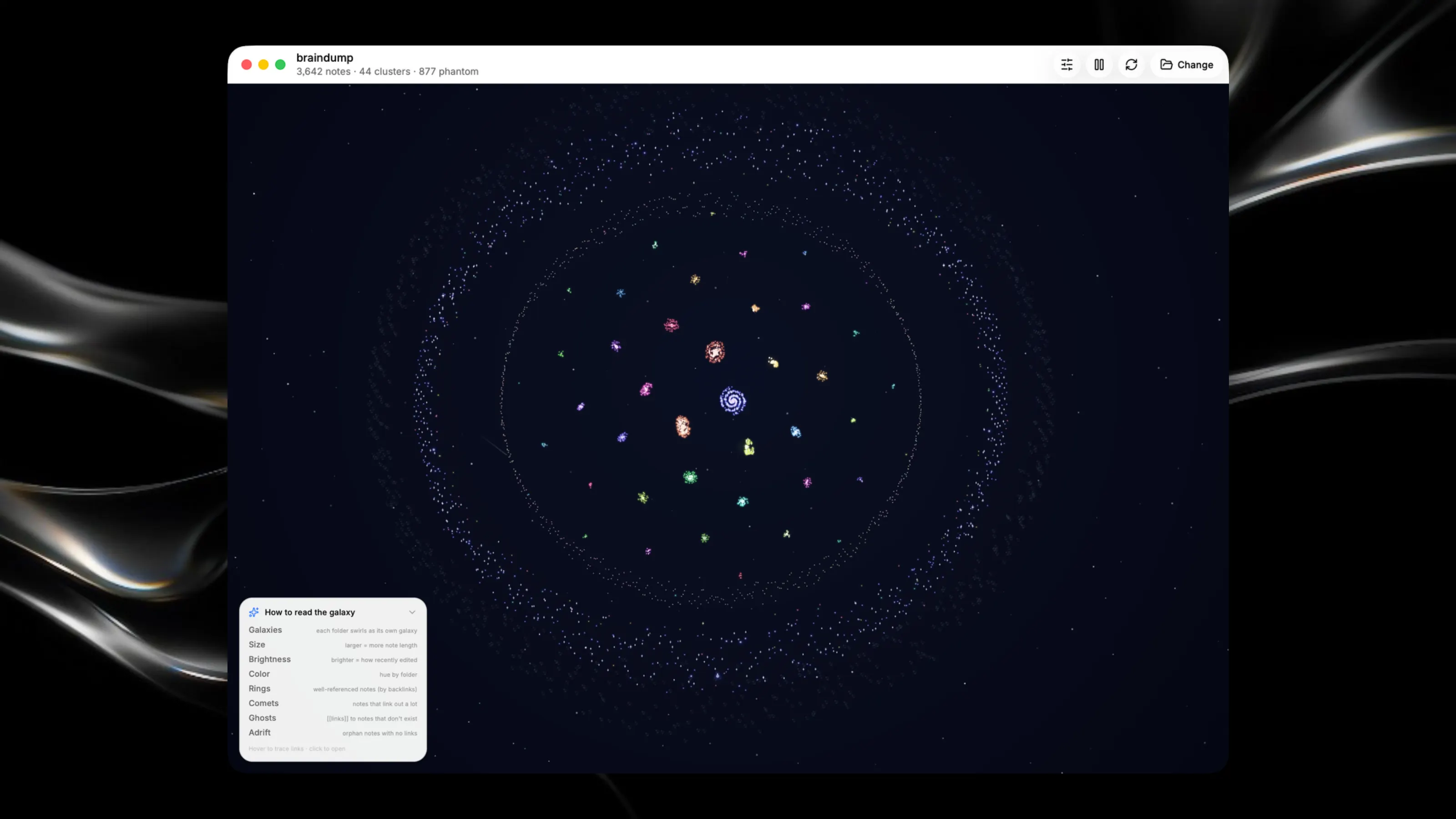Click the 'Ghosts' legend row

333,718
